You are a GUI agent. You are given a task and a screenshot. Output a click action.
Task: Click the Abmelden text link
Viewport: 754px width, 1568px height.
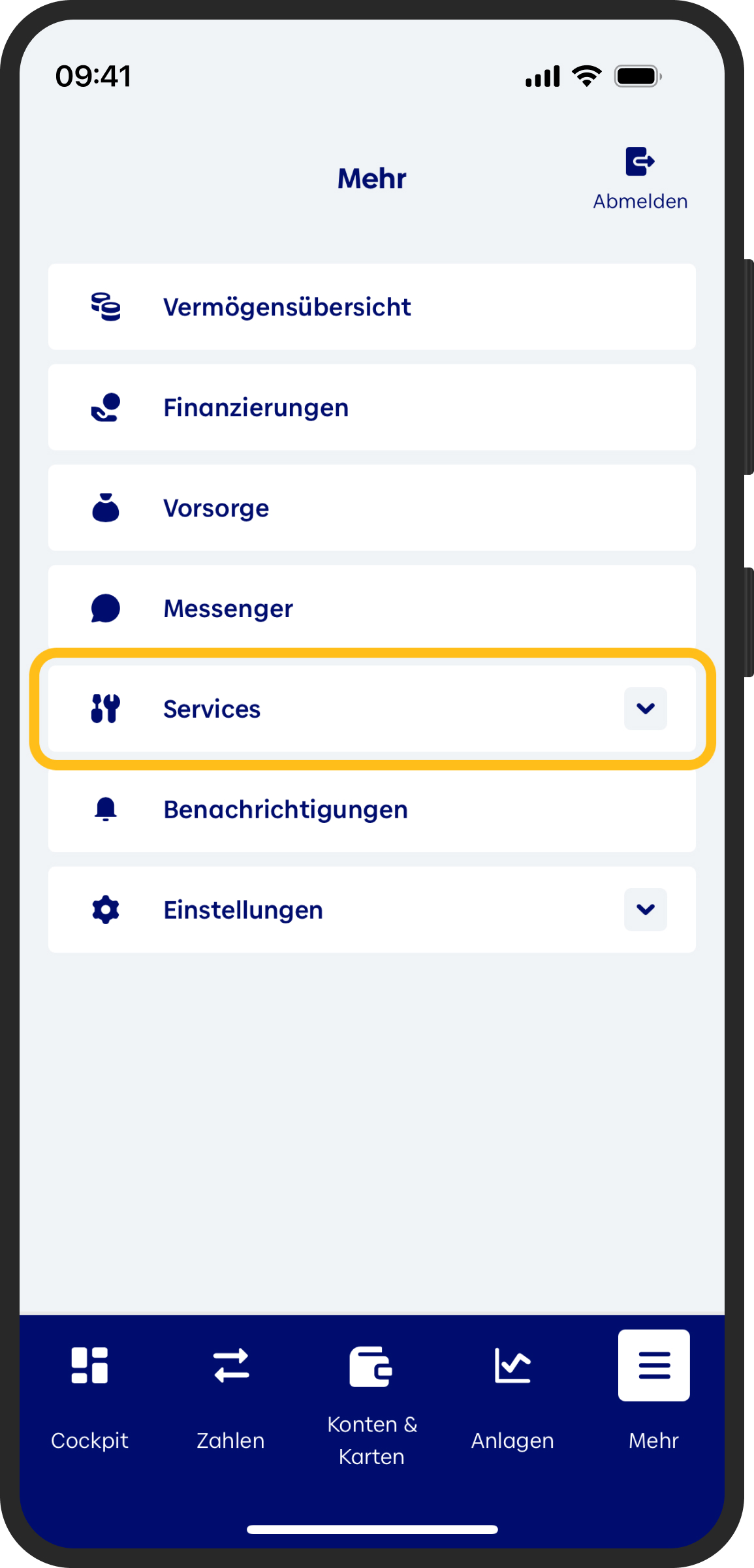pos(640,201)
